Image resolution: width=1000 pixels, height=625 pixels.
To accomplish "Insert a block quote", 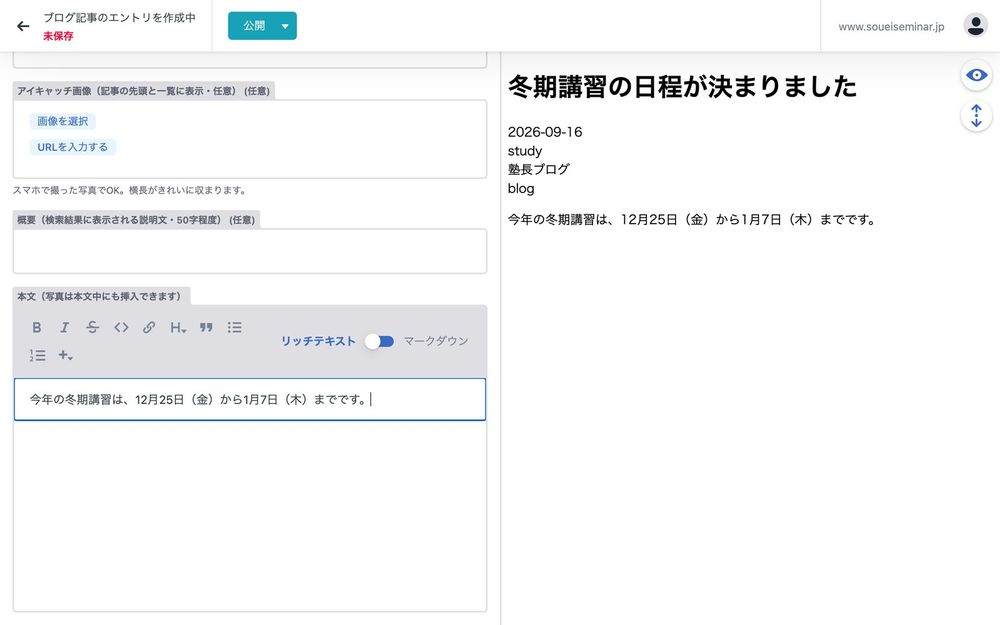I will 206,327.
